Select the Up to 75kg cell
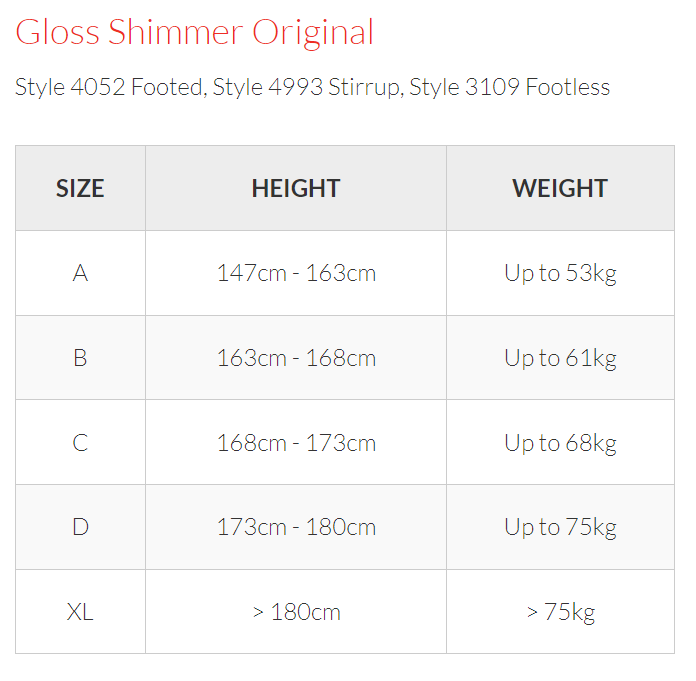 tap(560, 527)
